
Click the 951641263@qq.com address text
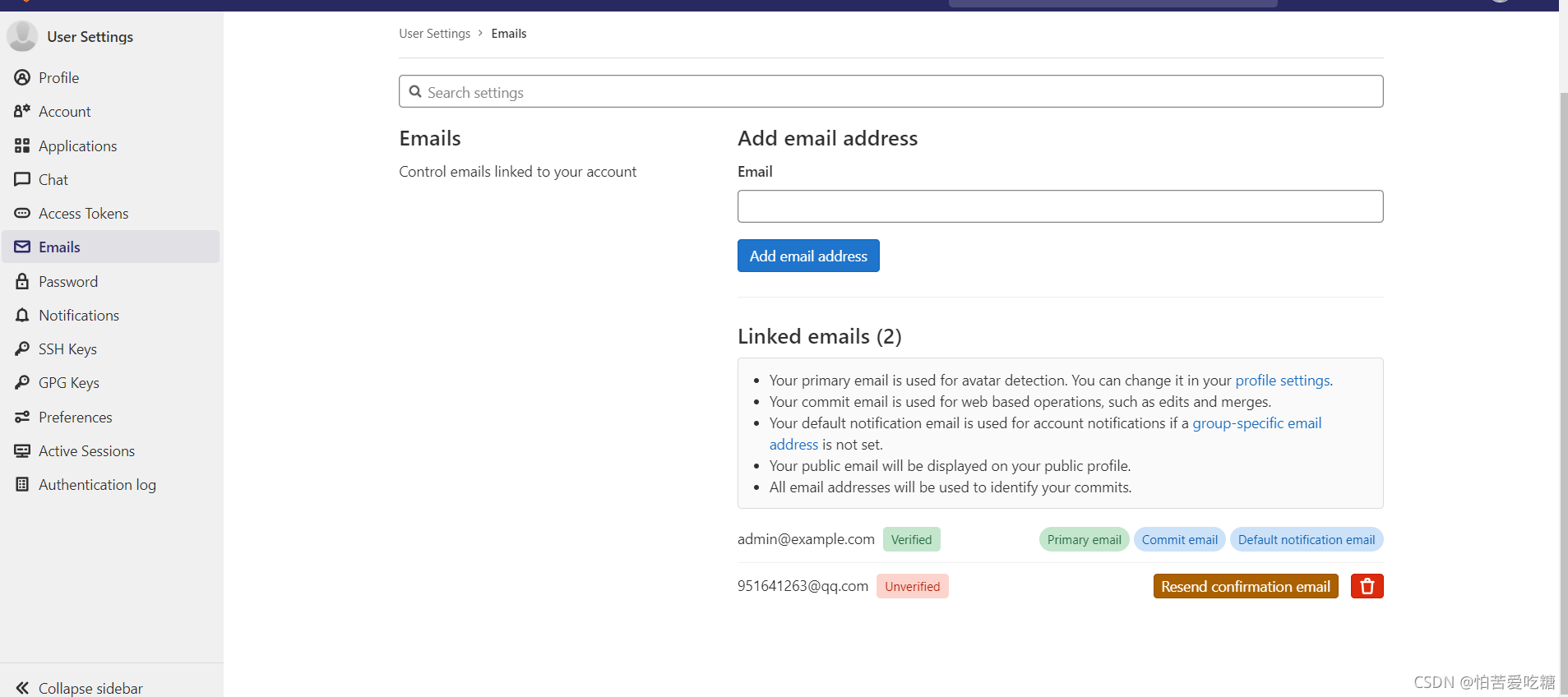point(803,586)
